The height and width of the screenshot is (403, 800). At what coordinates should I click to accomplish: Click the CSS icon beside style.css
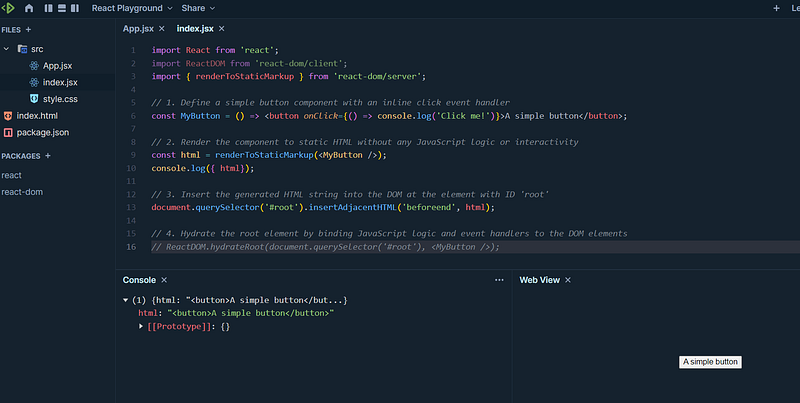click(x=34, y=99)
